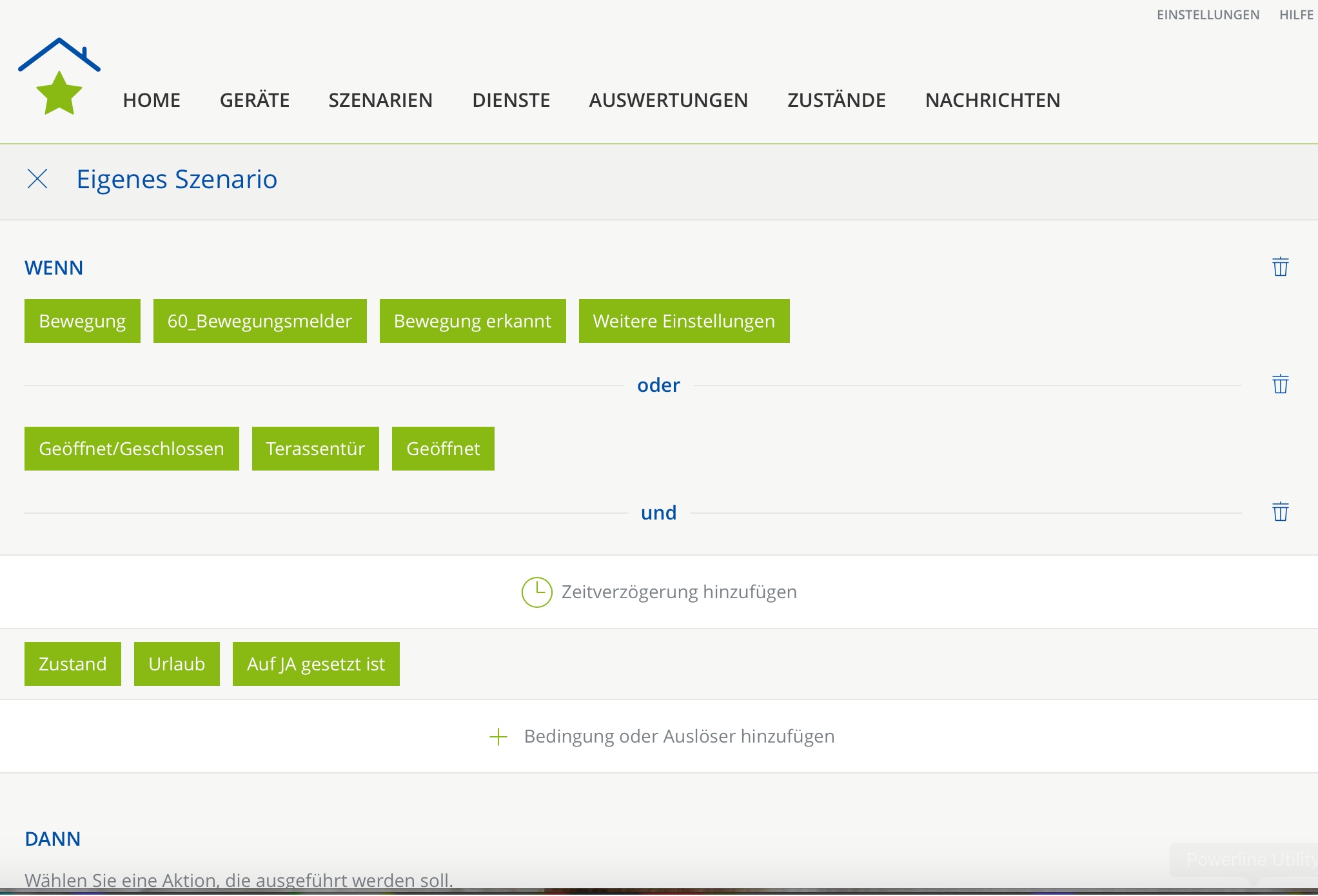
Task: Open the Geräte menu
Action: [x=254, y=100]
